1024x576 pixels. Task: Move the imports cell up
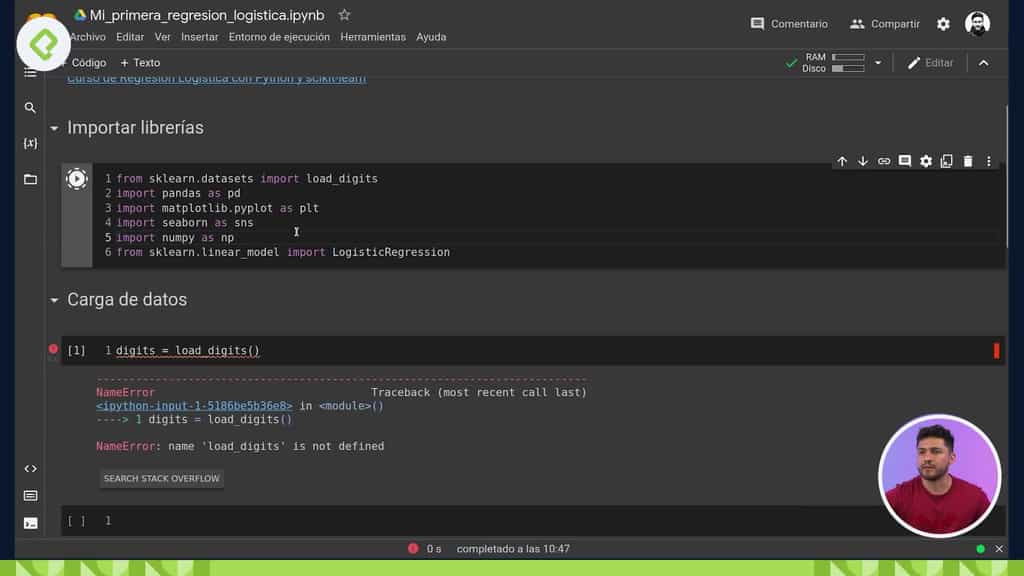point(842,161)
